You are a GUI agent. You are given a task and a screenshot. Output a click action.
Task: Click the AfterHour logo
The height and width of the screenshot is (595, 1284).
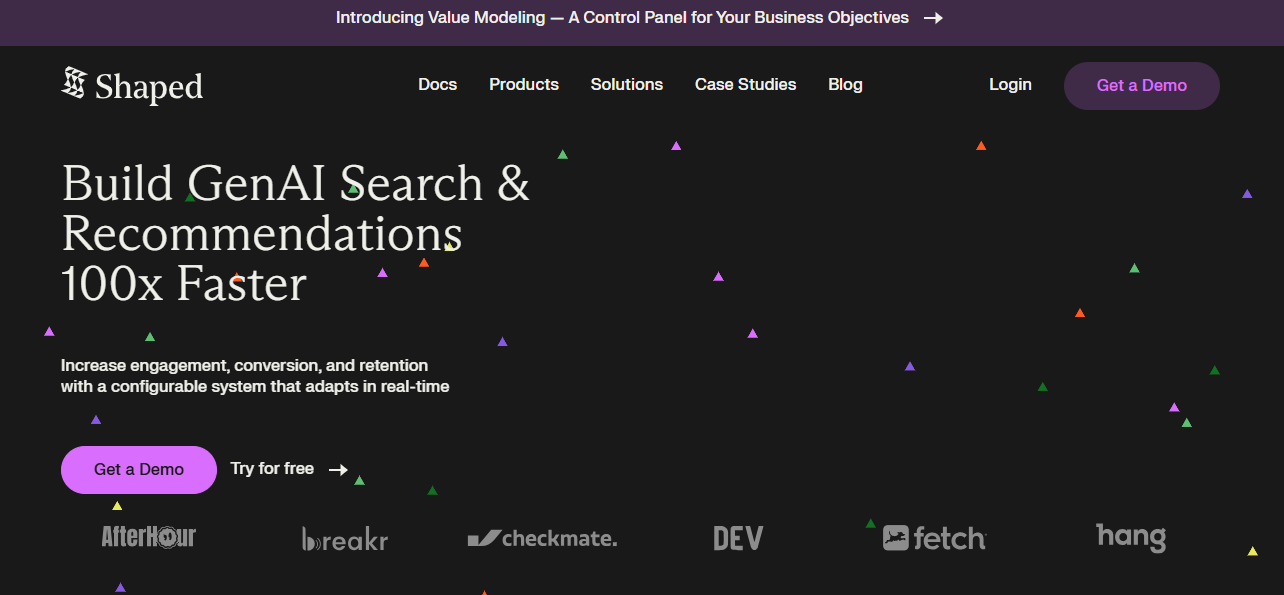[149, 537]
